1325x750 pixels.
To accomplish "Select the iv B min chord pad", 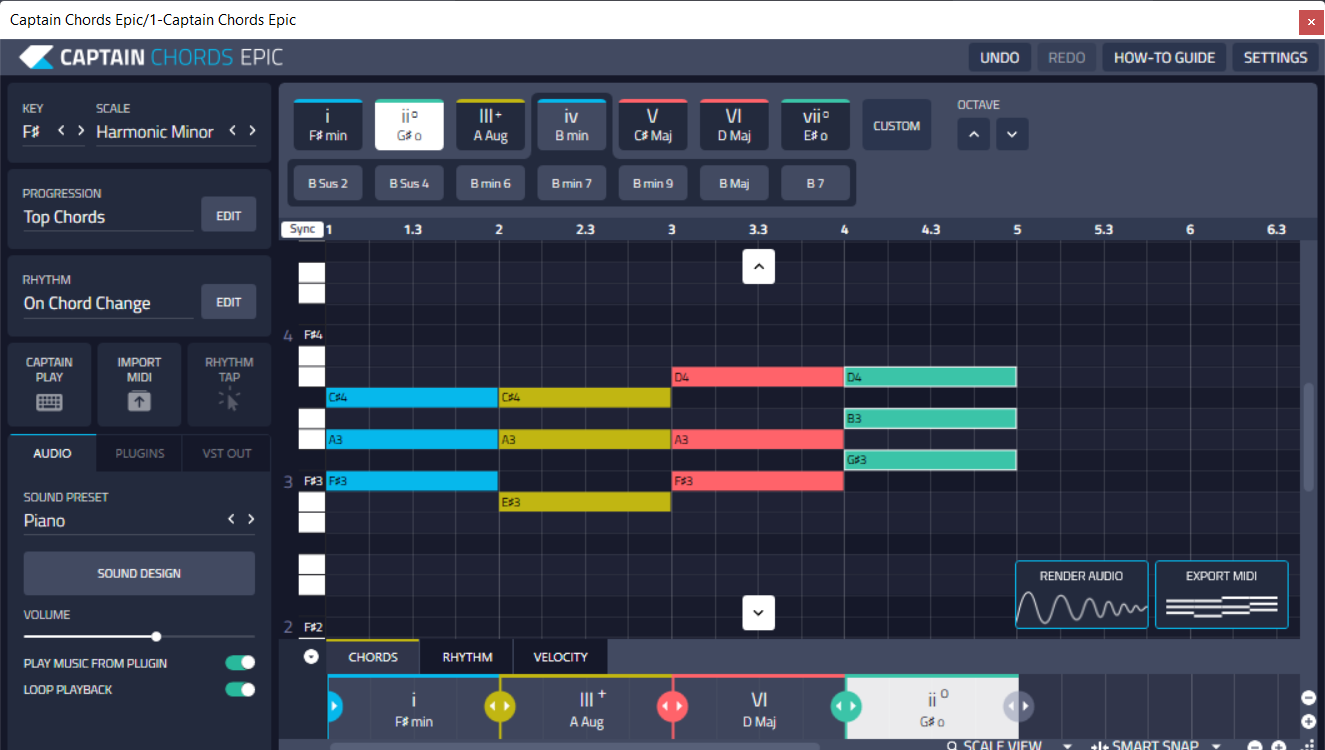I will coord(571,125).
